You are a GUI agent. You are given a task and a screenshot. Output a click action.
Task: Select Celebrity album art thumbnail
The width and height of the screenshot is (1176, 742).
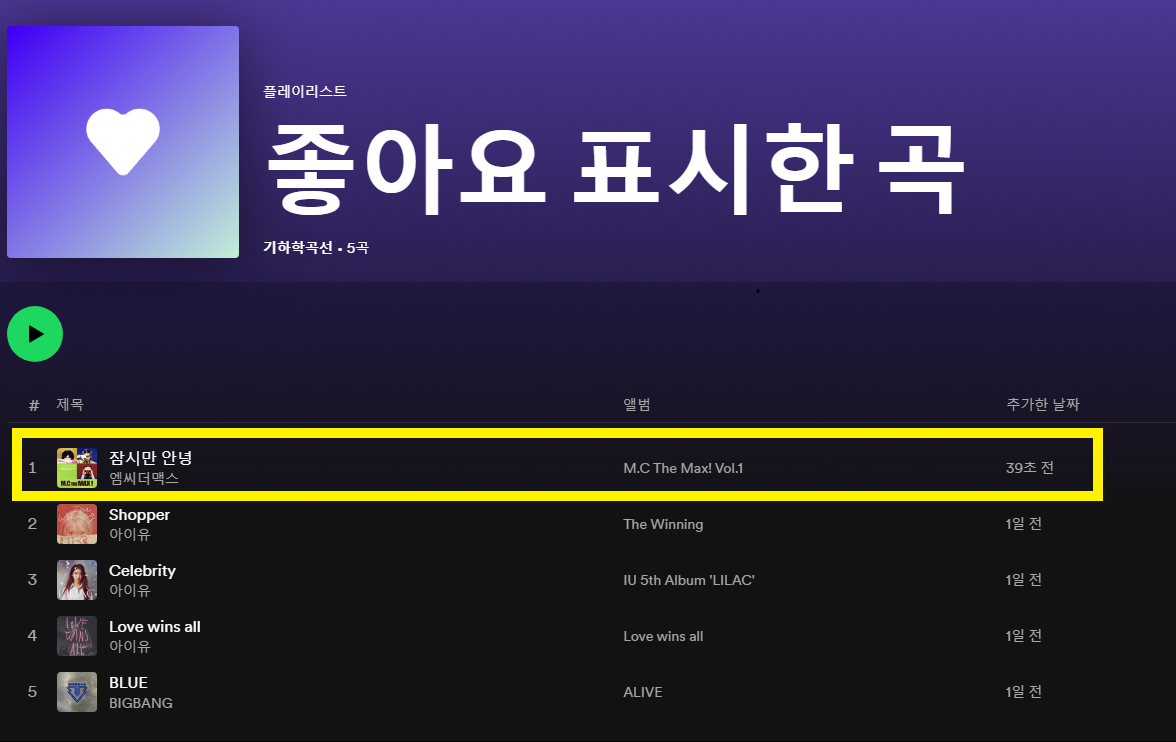point(76,580)
